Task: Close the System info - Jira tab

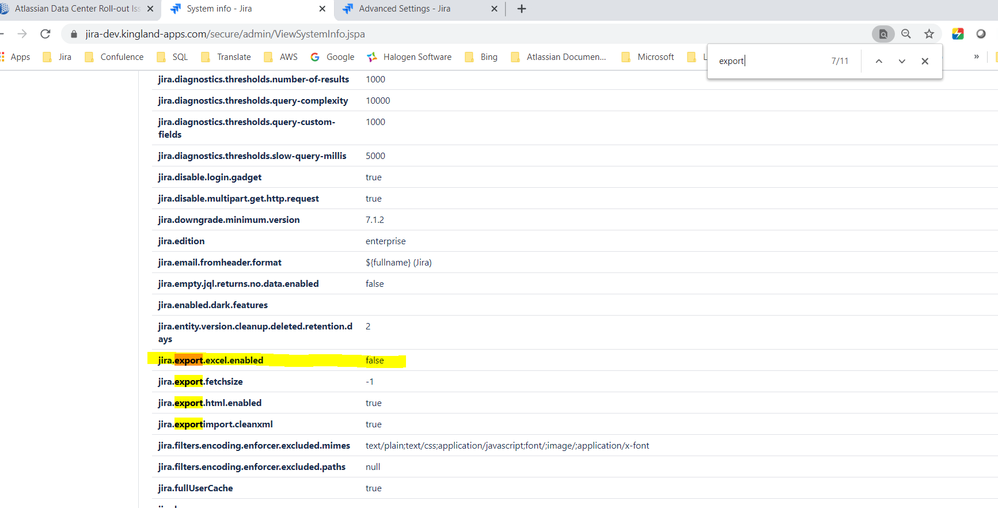Action: (x=322, y=9)
